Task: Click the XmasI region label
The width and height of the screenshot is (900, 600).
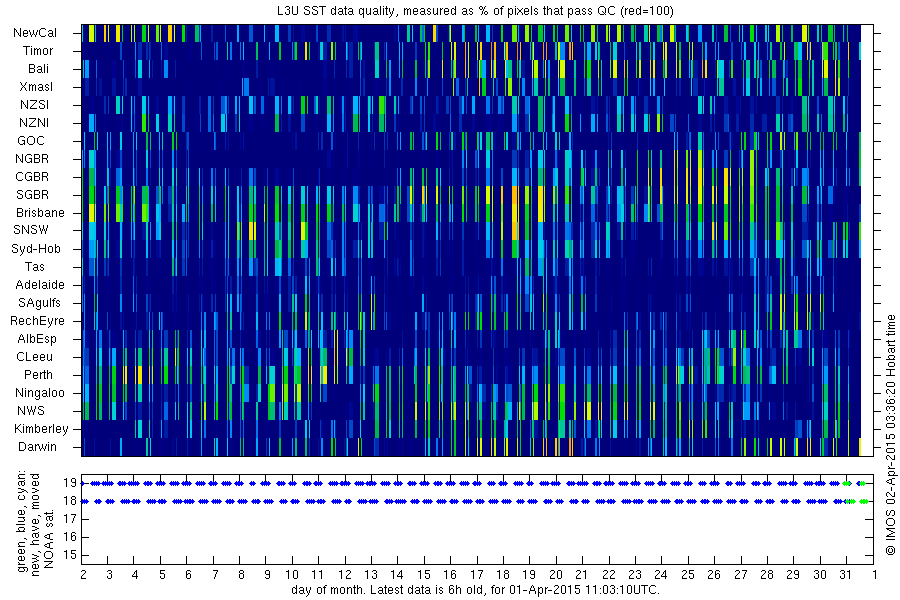Action: [x=36, y=87]
